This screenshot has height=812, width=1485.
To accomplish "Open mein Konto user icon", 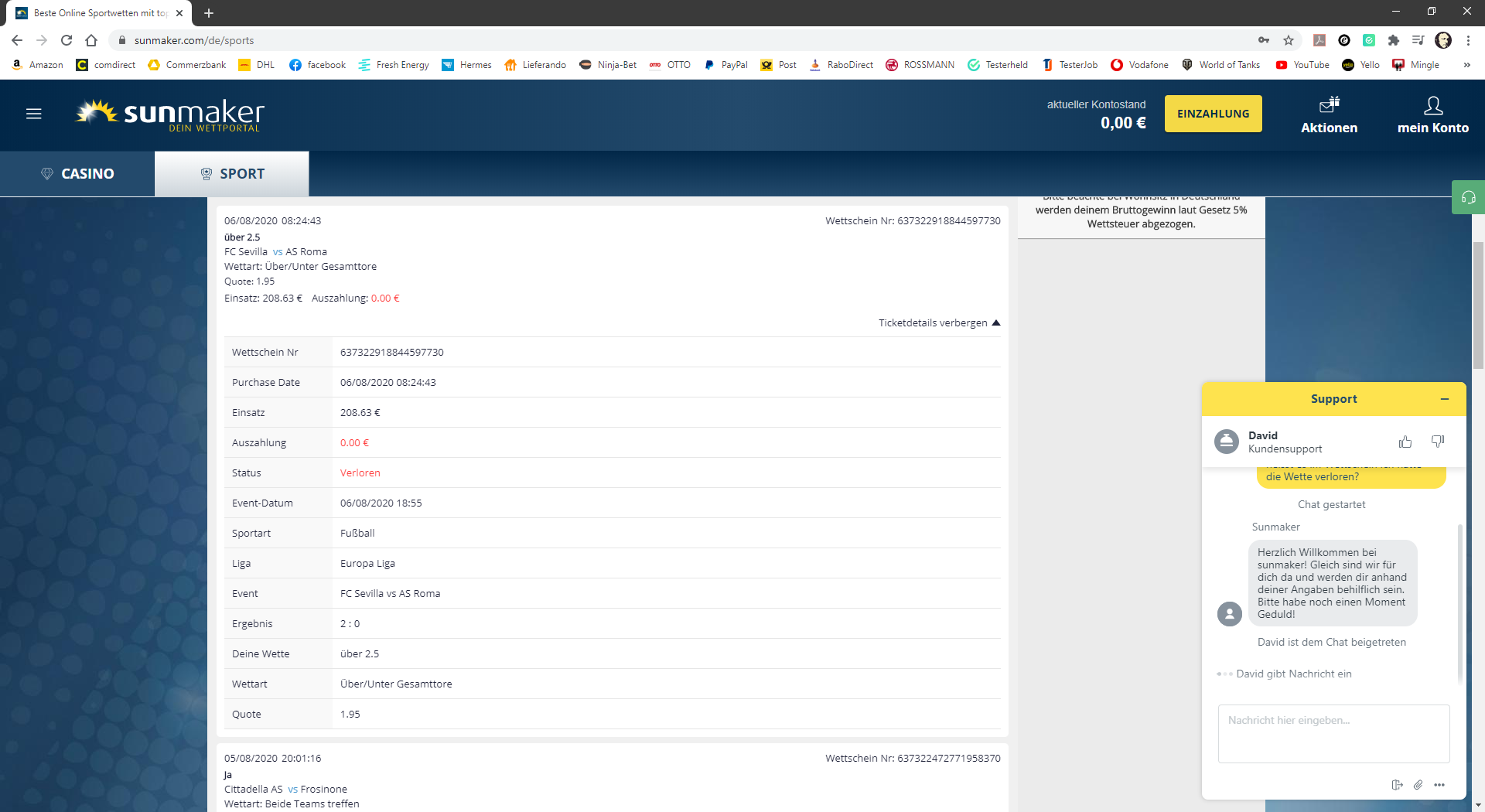I will coord(1433,104).
